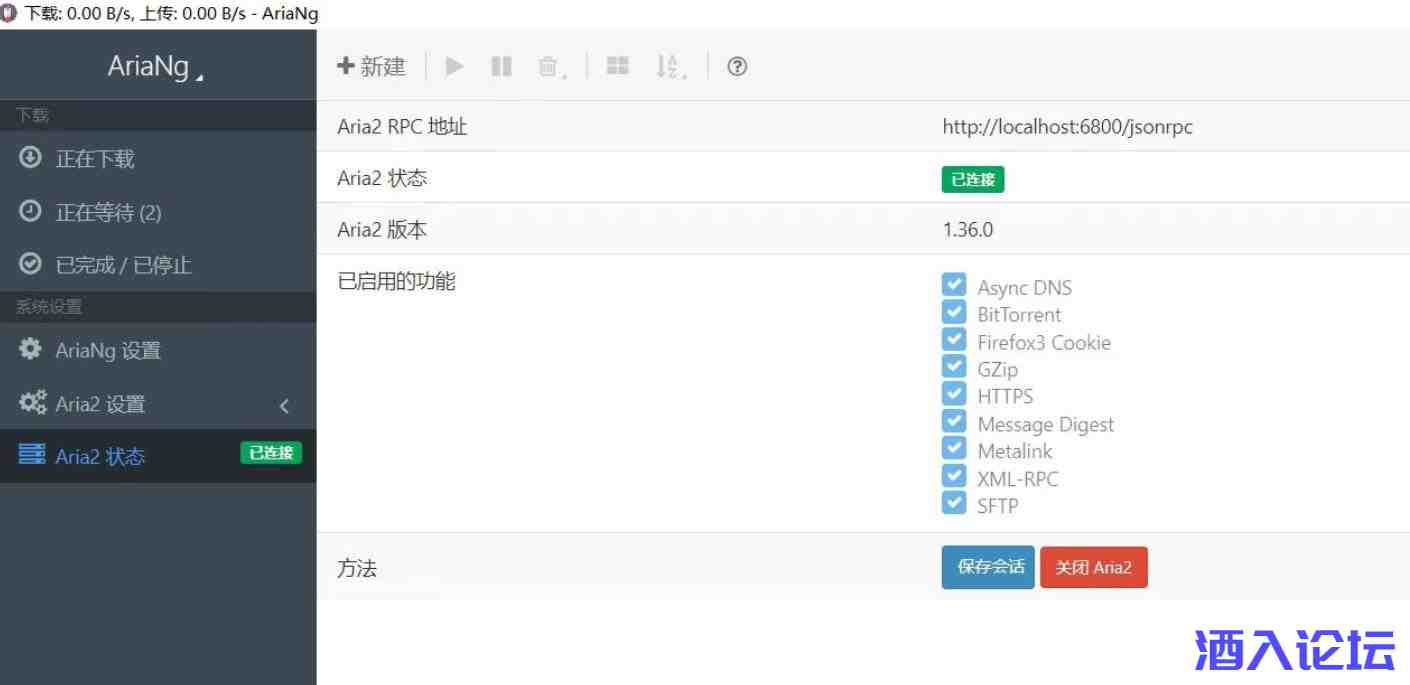Click the checkmark circle icon beside 已完成
Viewport: 1410px width, 685px height.
click(31, 264)
